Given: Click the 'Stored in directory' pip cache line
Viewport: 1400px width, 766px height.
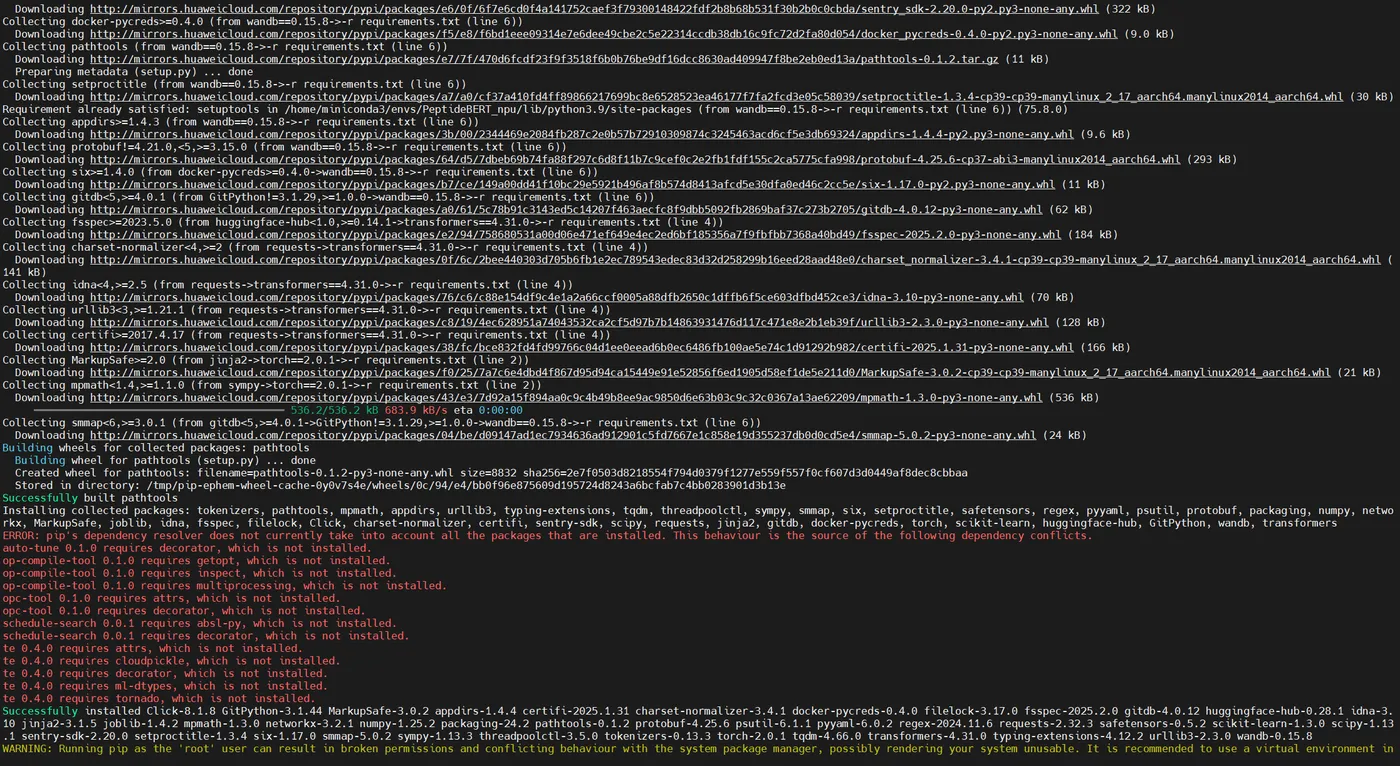Looking at the screenshot, I should point(400,486).
